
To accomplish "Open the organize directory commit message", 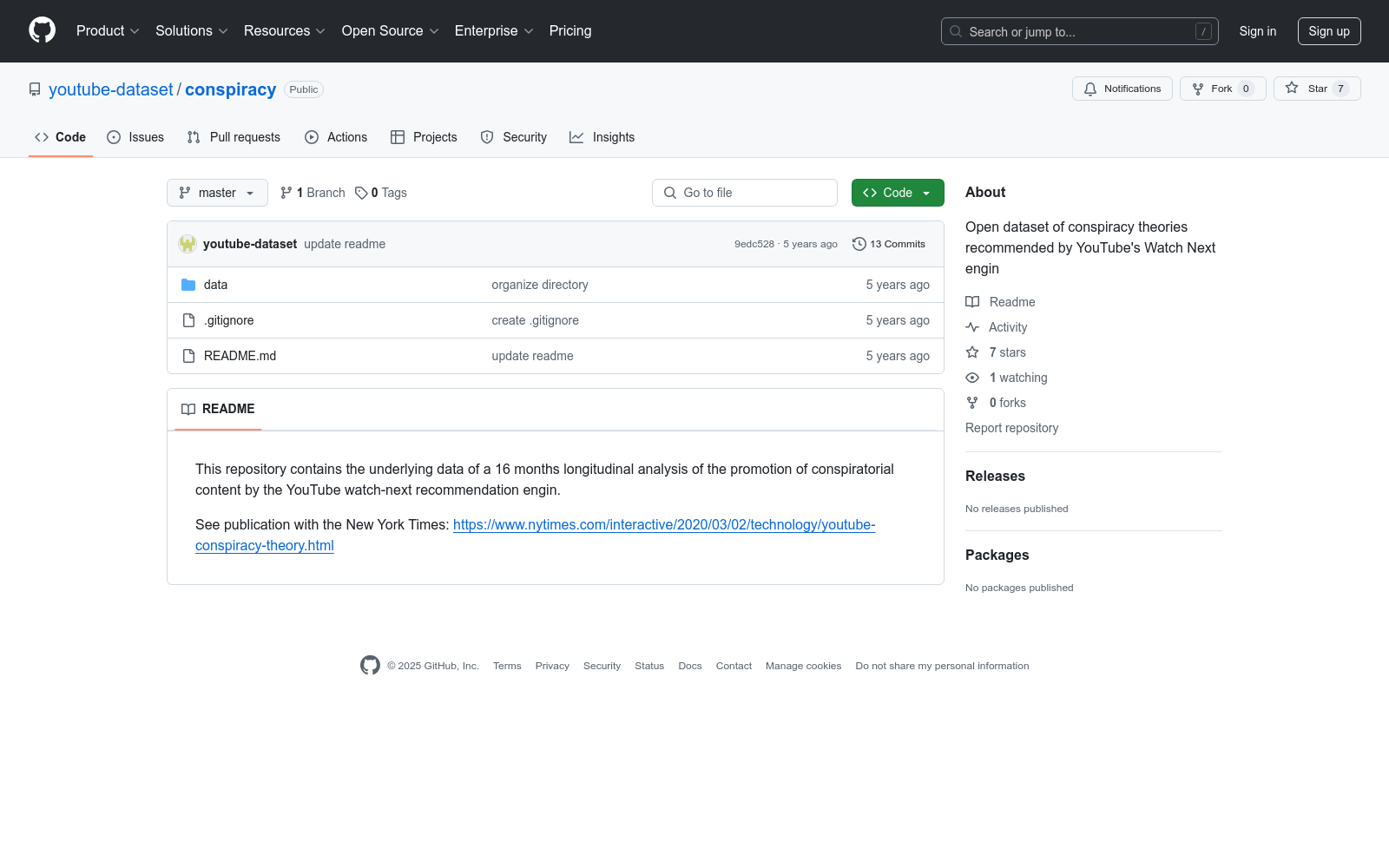I will pyautogui.click(x=540, y=285).
